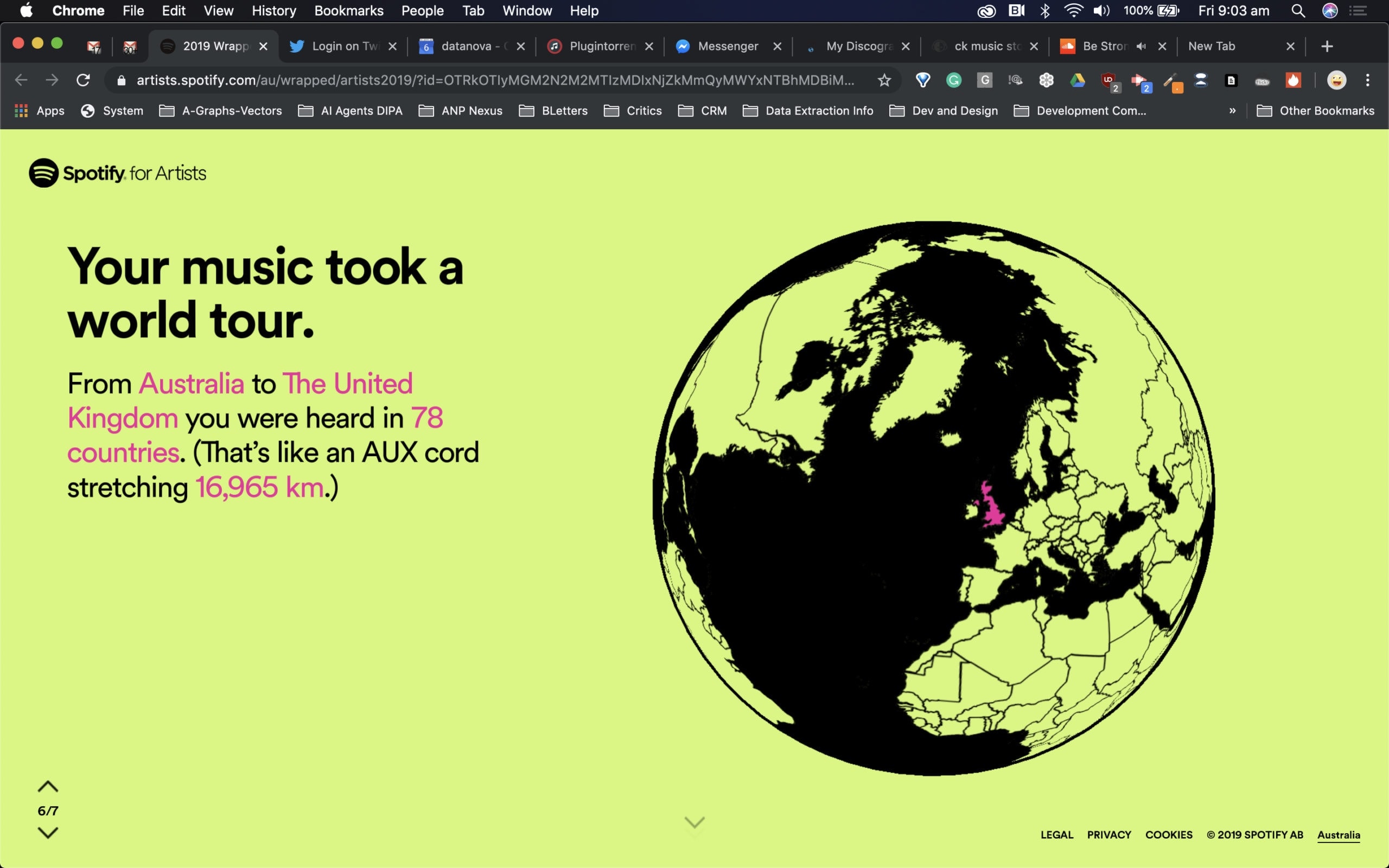Go to next slide with down chevron beside 6/7
Screen dimensions: 1389x868
pos(48,832)
